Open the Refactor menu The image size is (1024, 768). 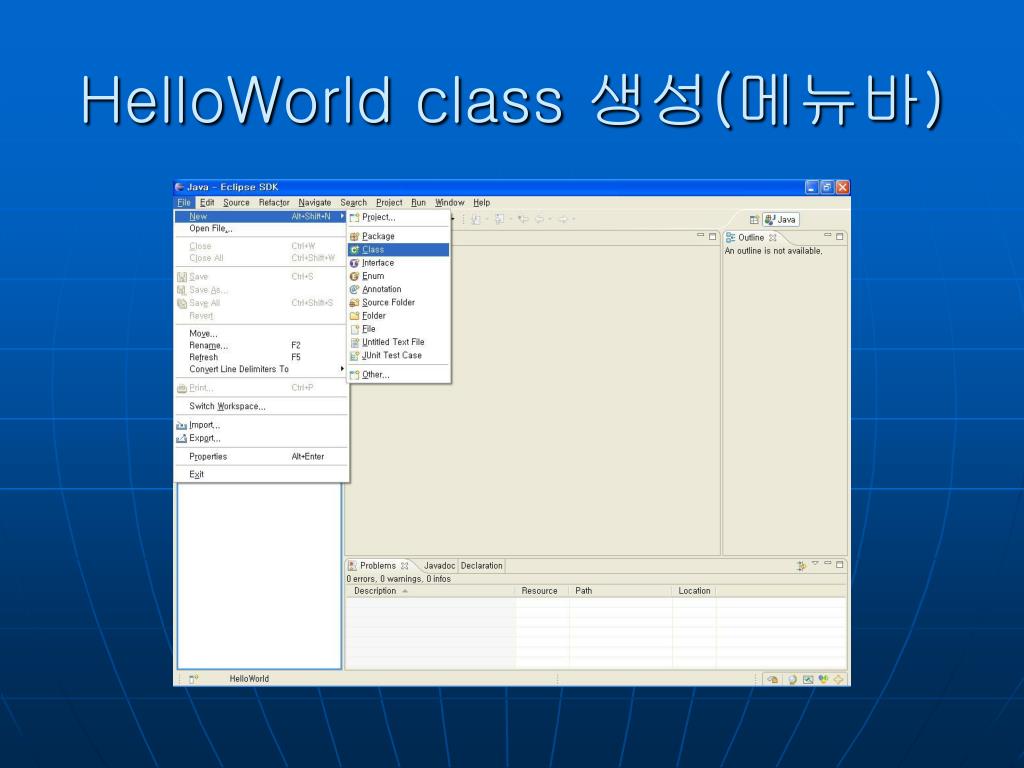[x=274, y=202]
